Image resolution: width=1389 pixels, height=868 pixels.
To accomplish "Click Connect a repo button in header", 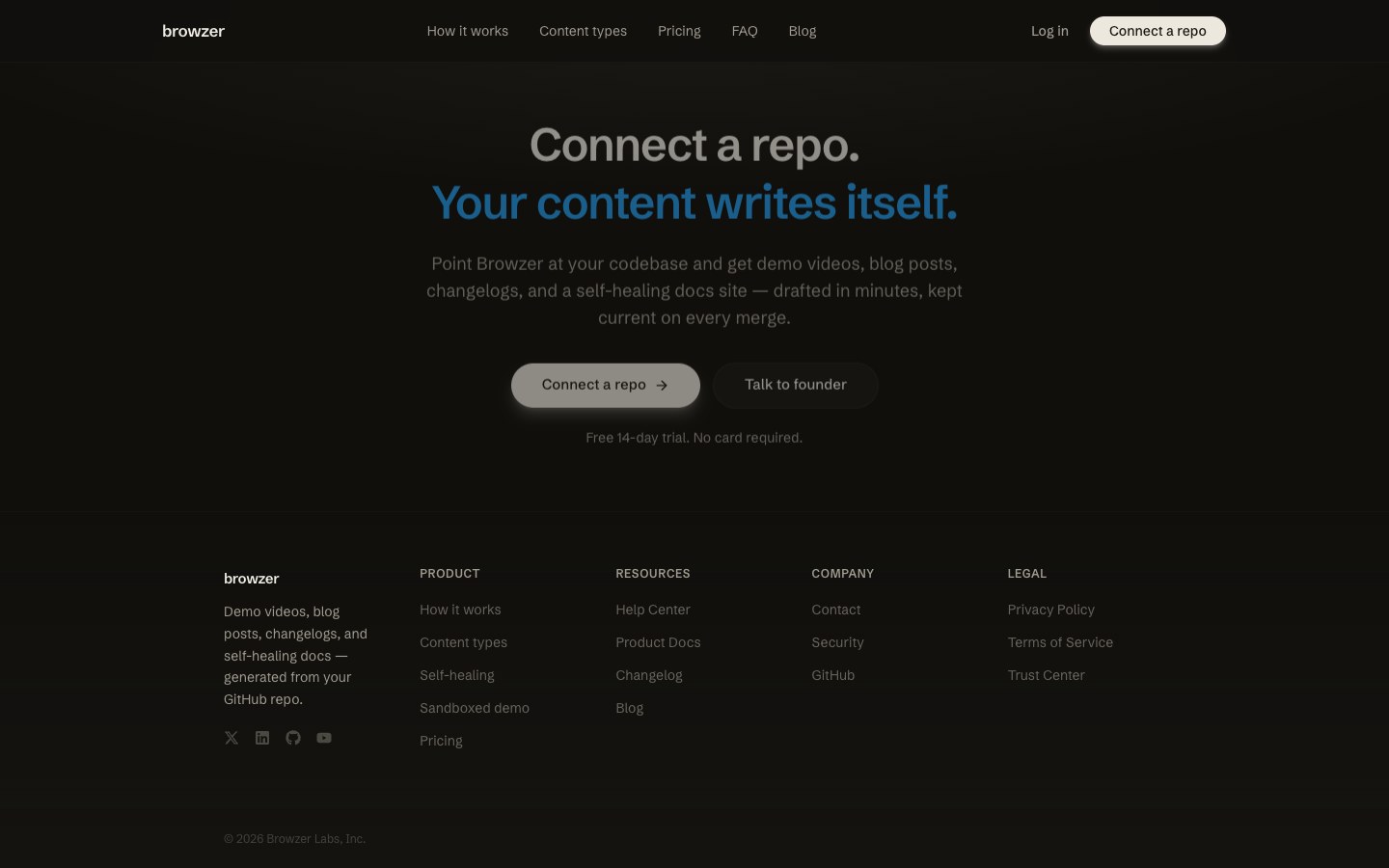I will pyautogui.click(x=1157, y=31).
